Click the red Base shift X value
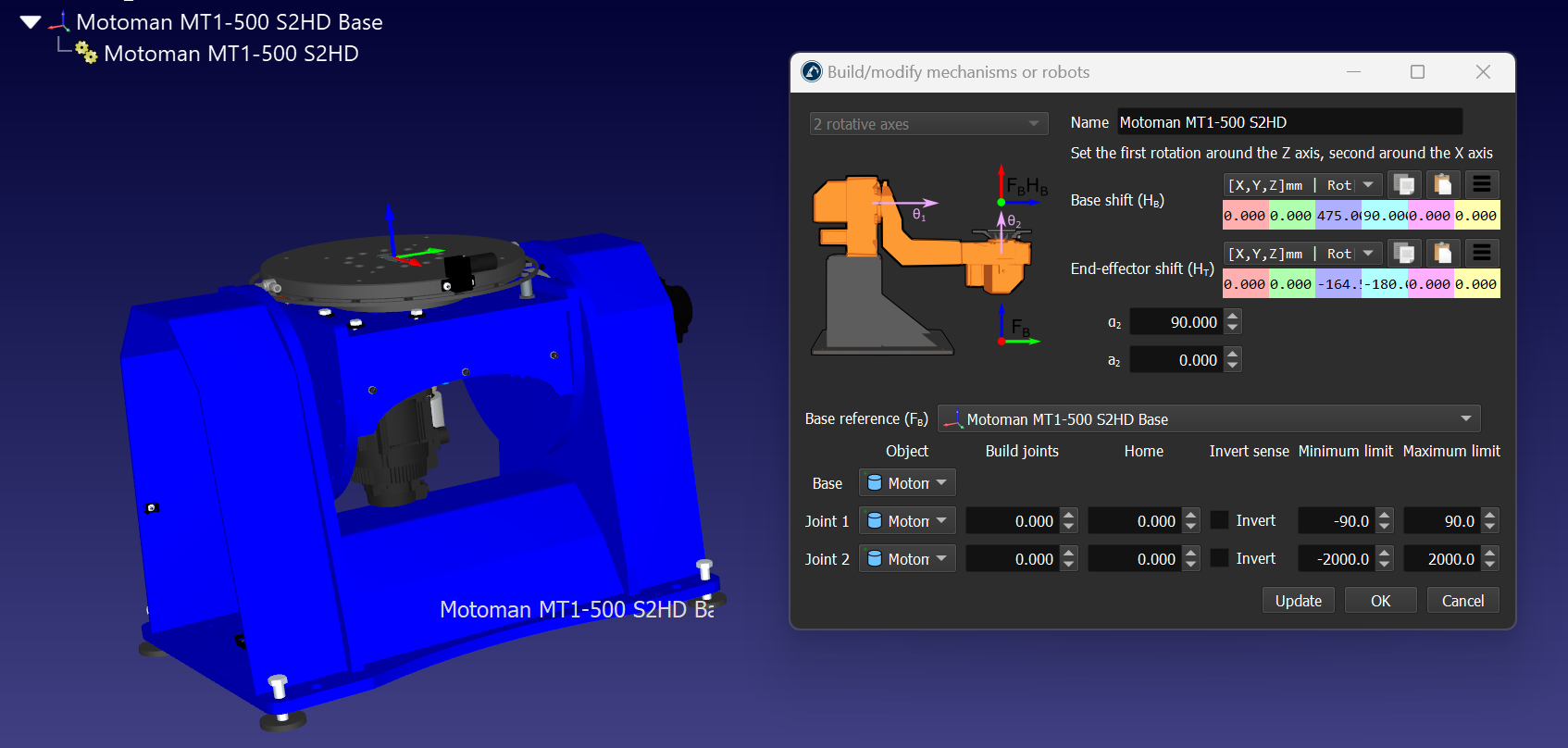The height and width of the screenshot is (748, 1568). click(1245, 216)
